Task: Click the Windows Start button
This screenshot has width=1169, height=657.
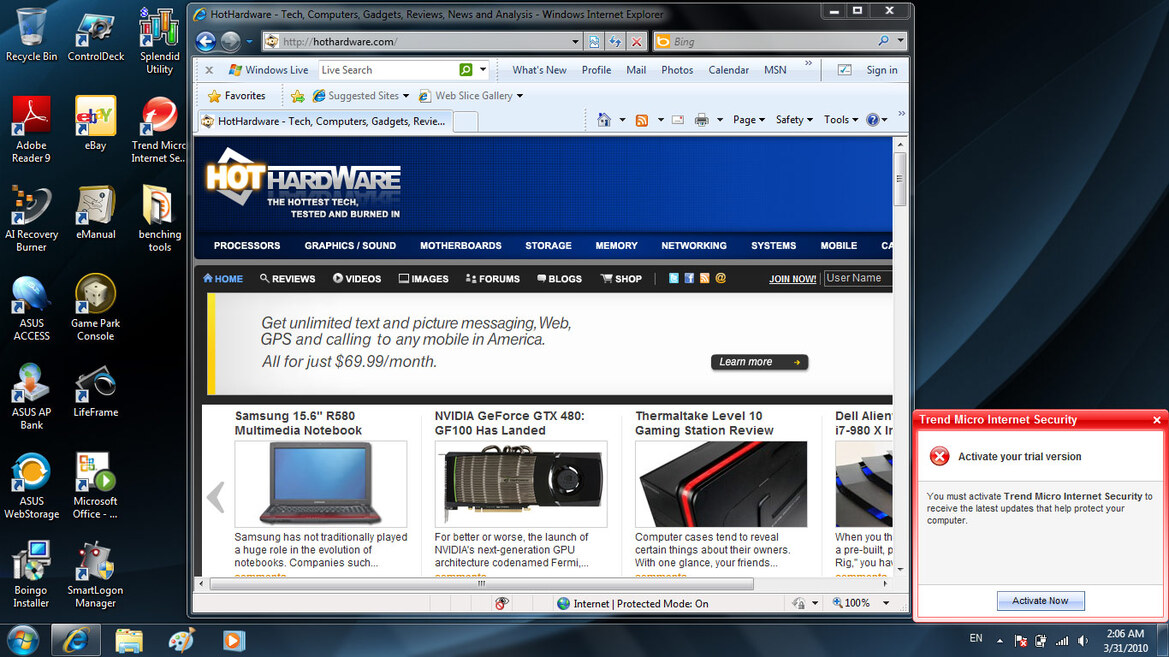Action: pos(22,641)
